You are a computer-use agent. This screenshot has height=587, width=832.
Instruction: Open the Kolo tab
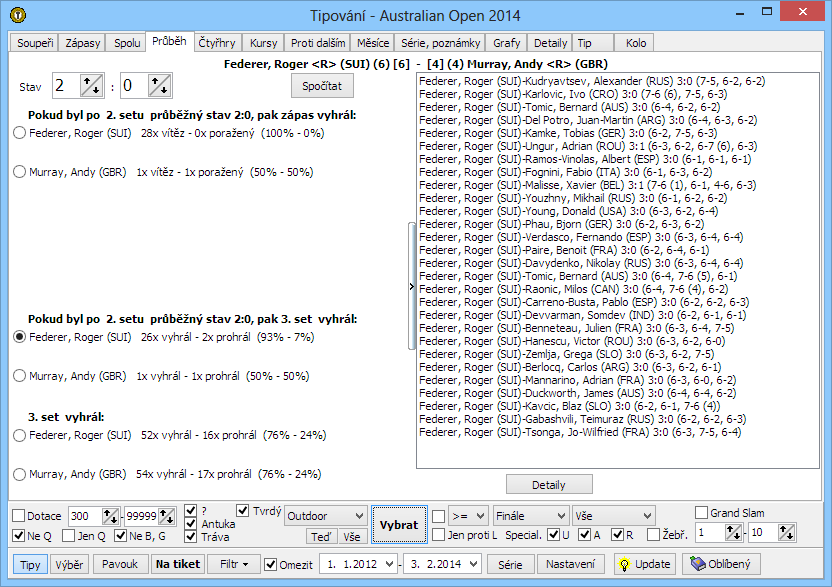pos(636,43)
